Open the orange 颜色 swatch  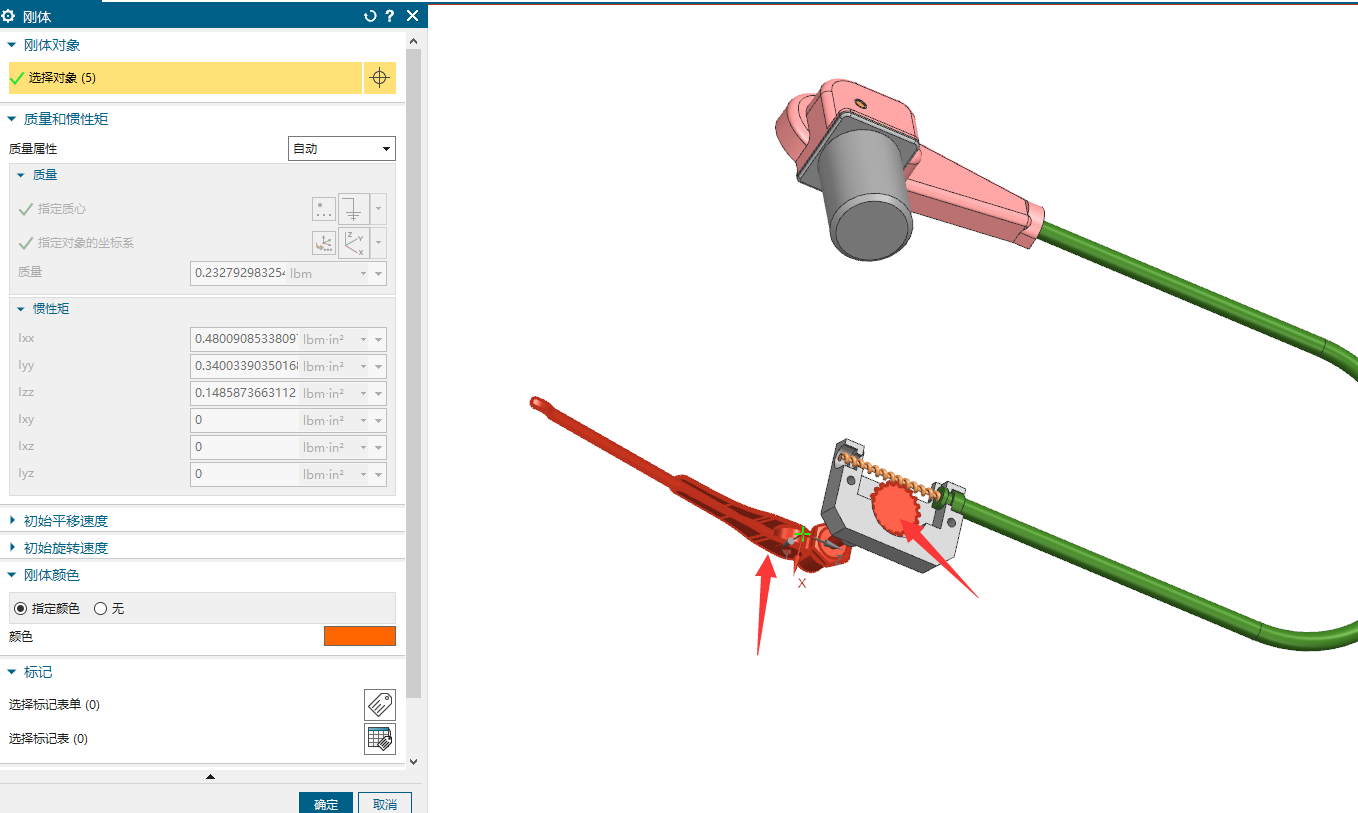click(x=360, y=636)
